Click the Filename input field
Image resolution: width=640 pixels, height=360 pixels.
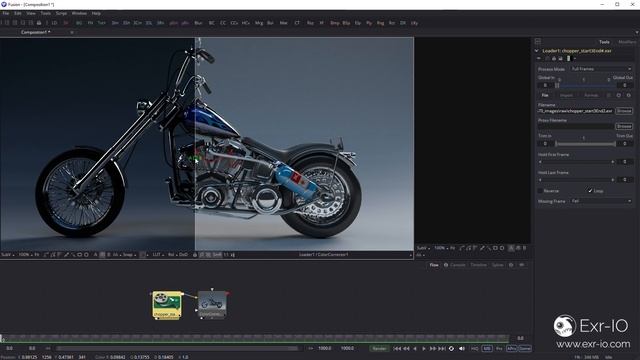pos(576,111)
